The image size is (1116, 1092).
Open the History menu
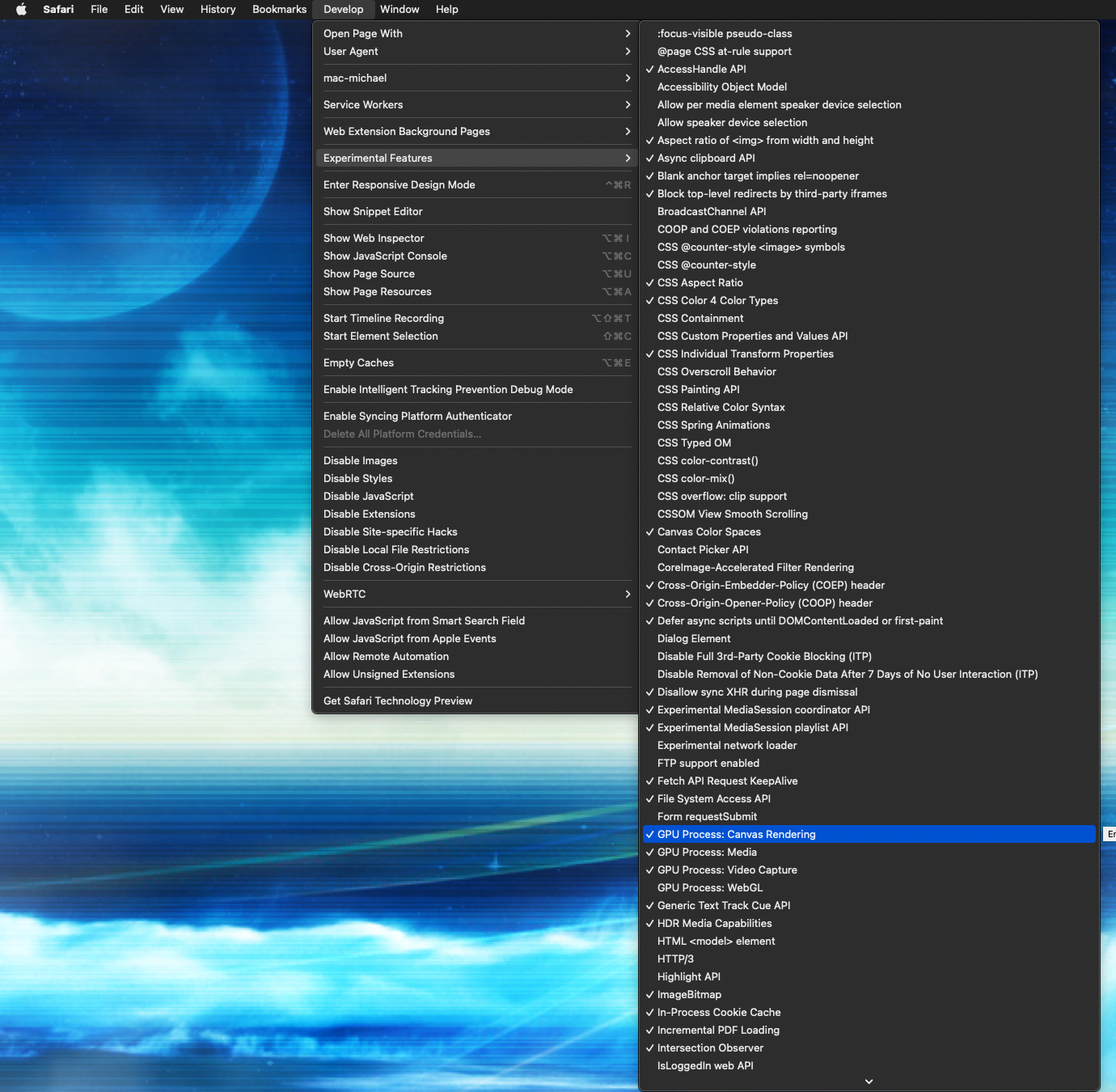(x=218, y=9)
